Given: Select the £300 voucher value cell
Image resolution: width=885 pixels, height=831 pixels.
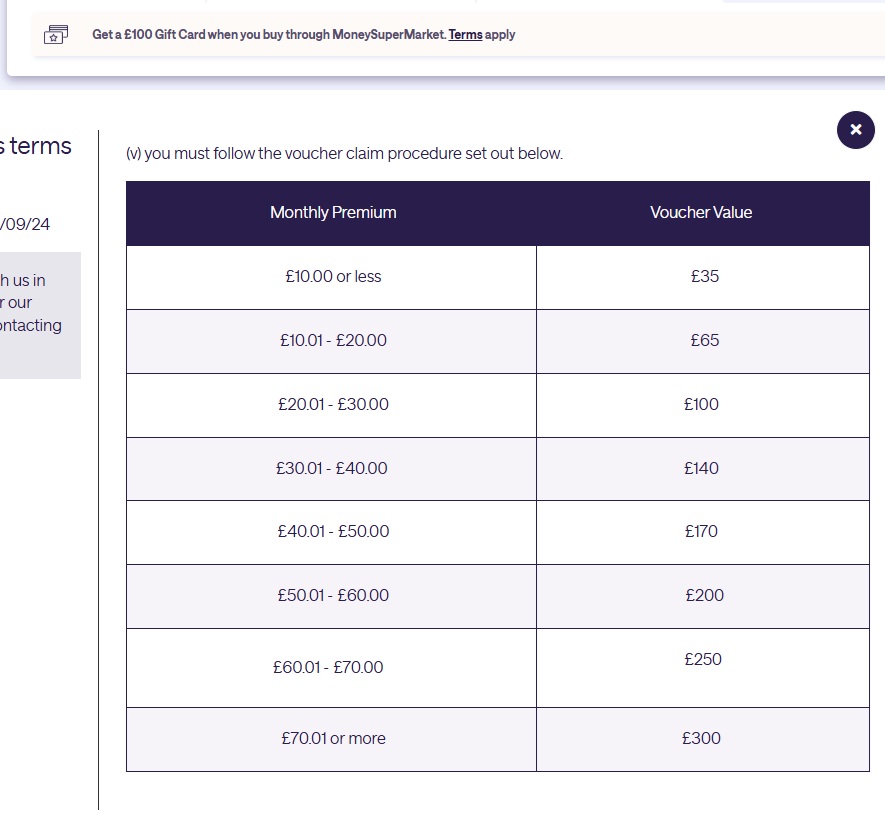Looking at the screenshot, I should coord(701,739).
